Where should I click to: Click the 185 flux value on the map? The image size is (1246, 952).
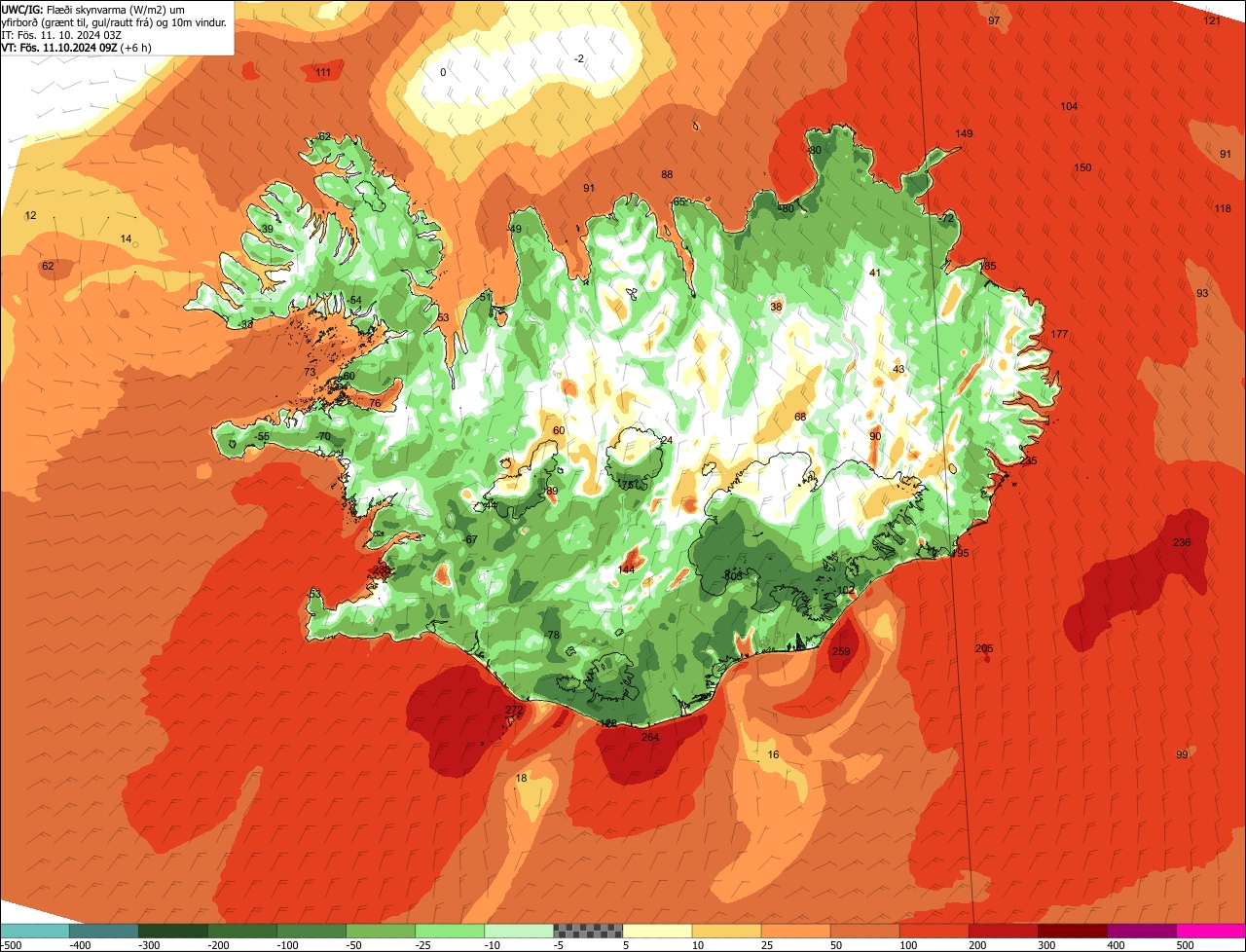point(987,266)
